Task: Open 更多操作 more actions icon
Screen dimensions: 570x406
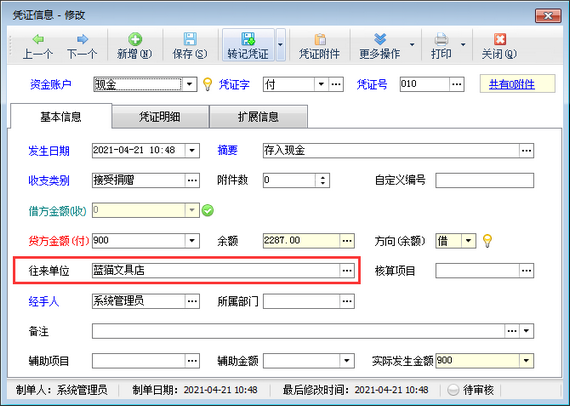Action: (380, 39)
